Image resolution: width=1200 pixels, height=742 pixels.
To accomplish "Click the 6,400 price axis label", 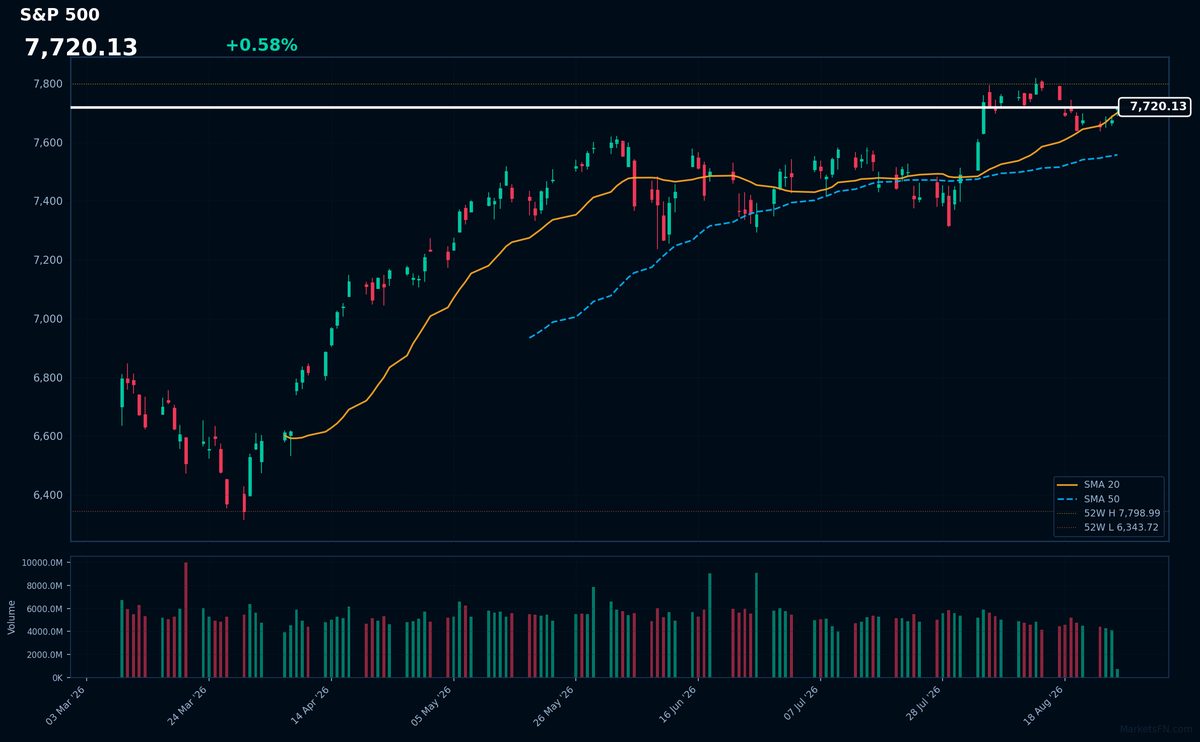I will [48, 495].
